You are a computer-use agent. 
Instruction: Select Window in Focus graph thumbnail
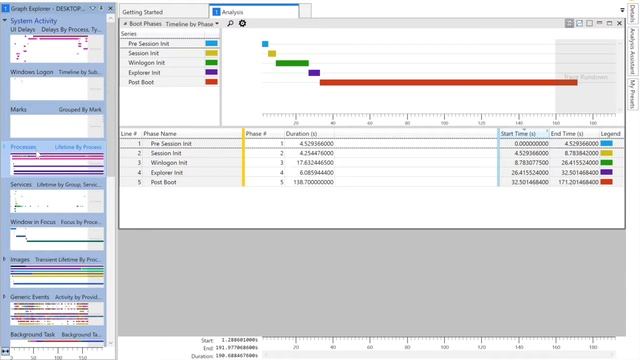[57, 239]
